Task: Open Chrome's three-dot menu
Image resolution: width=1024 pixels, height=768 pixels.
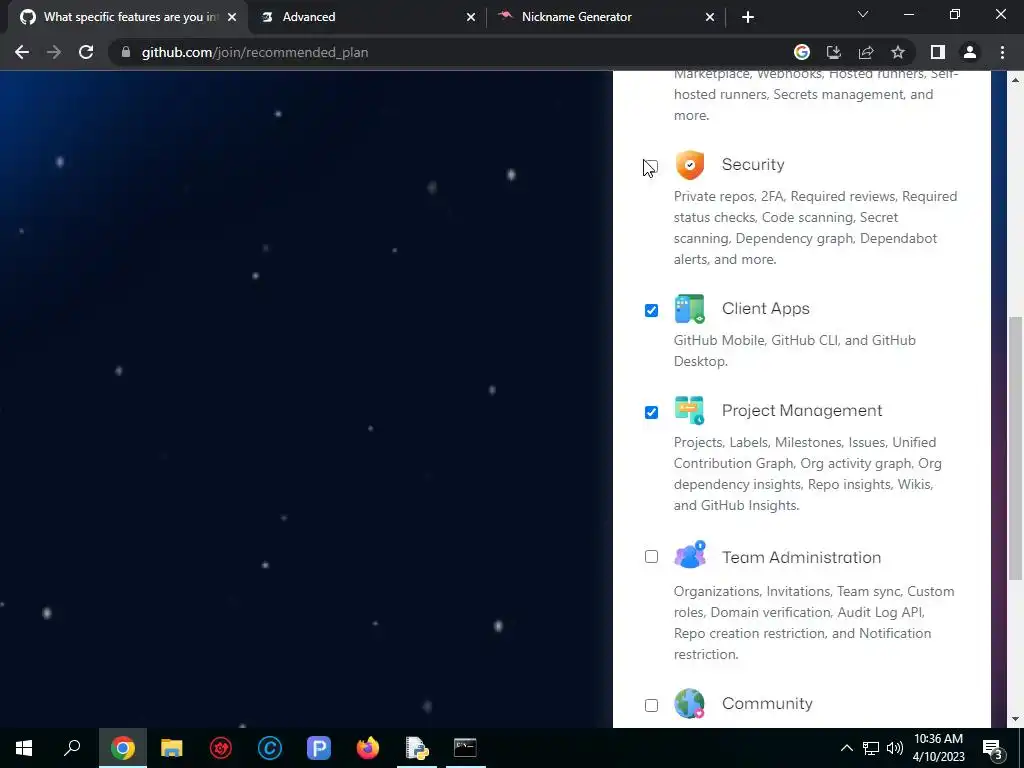Action: point(1002,52)
